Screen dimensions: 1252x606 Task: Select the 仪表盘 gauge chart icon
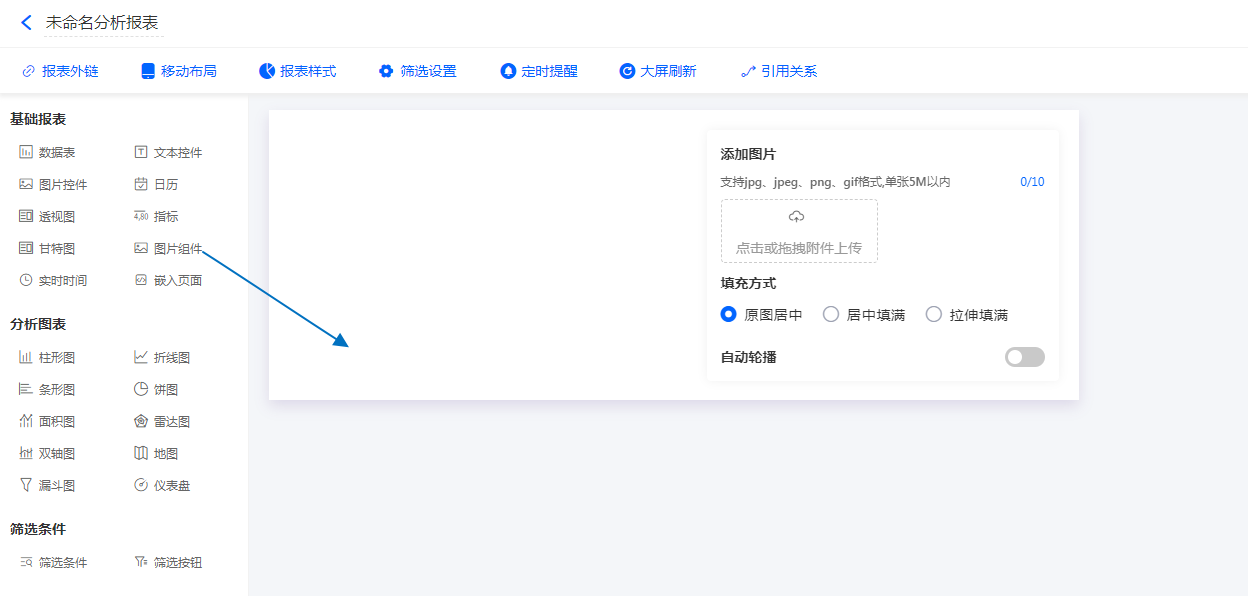[141, 485]
